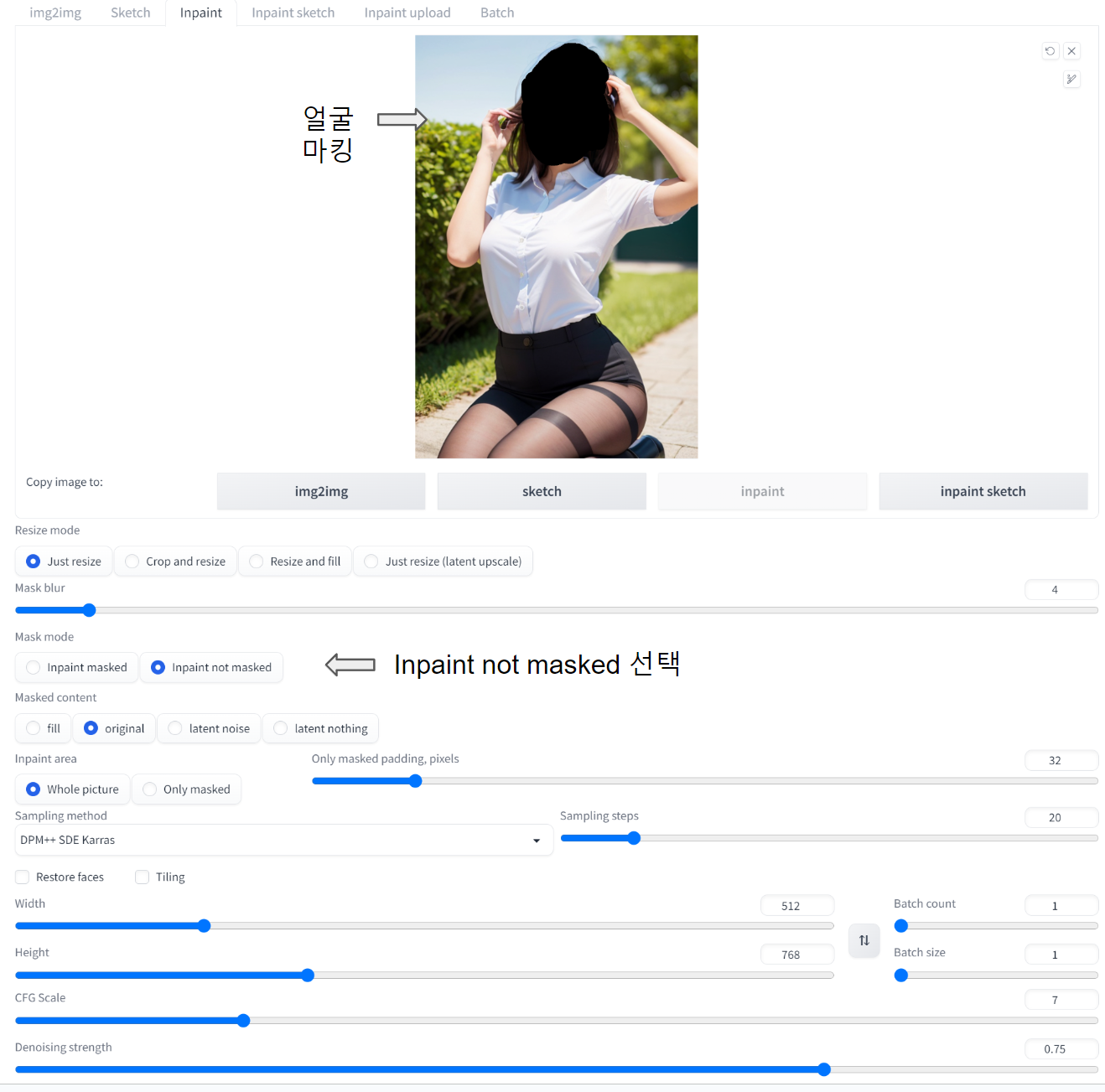
Task: Select Resize and fill mode
Action: tap(295, 562)
